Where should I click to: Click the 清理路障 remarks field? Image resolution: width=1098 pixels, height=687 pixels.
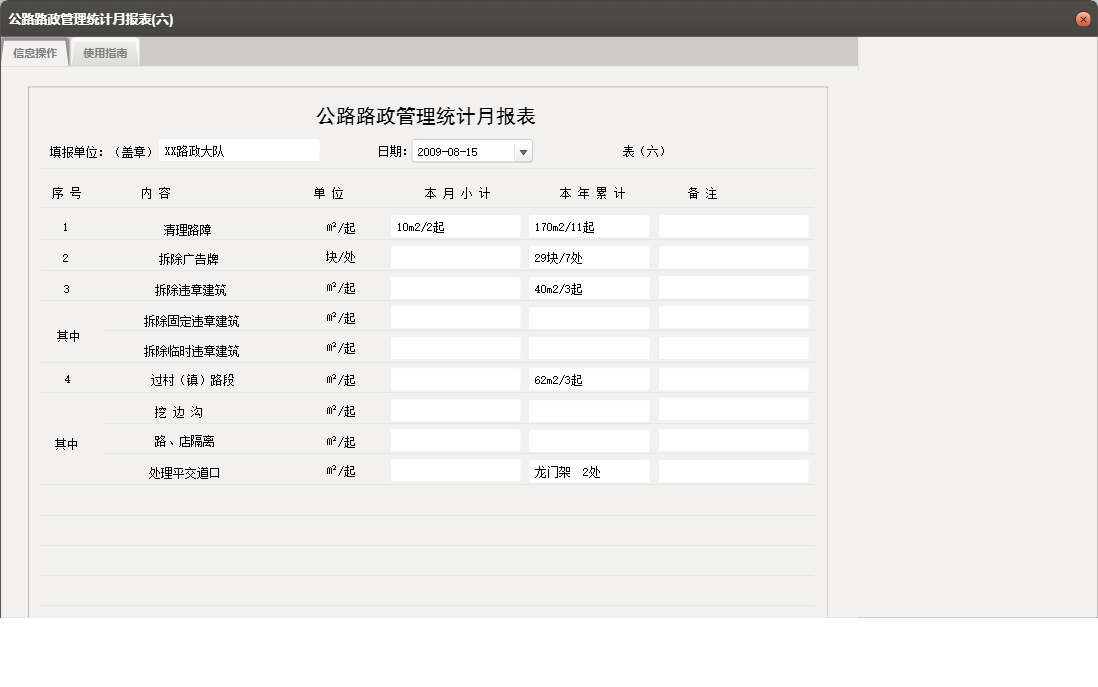[x=733, y=225]
